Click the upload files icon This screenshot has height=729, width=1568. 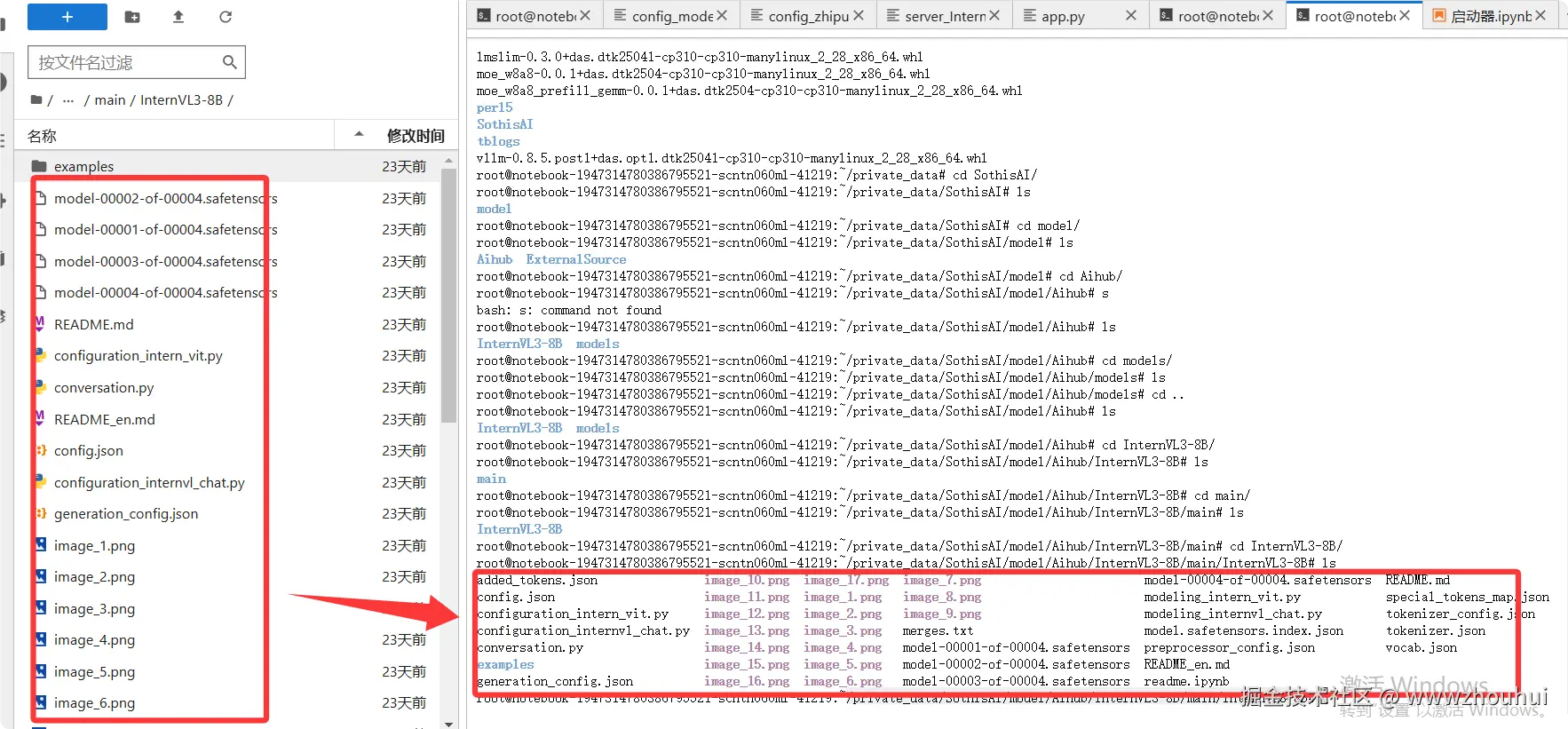178,17
